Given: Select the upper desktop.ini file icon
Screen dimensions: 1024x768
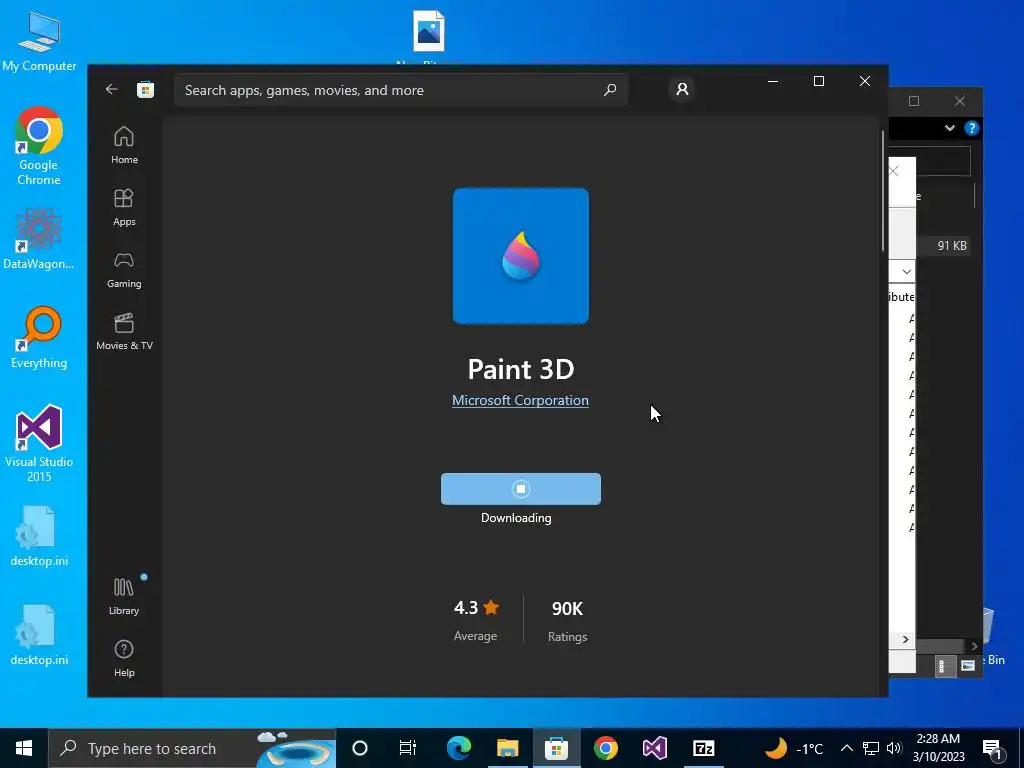Looking at the screenshot, I should click(39, 536).
